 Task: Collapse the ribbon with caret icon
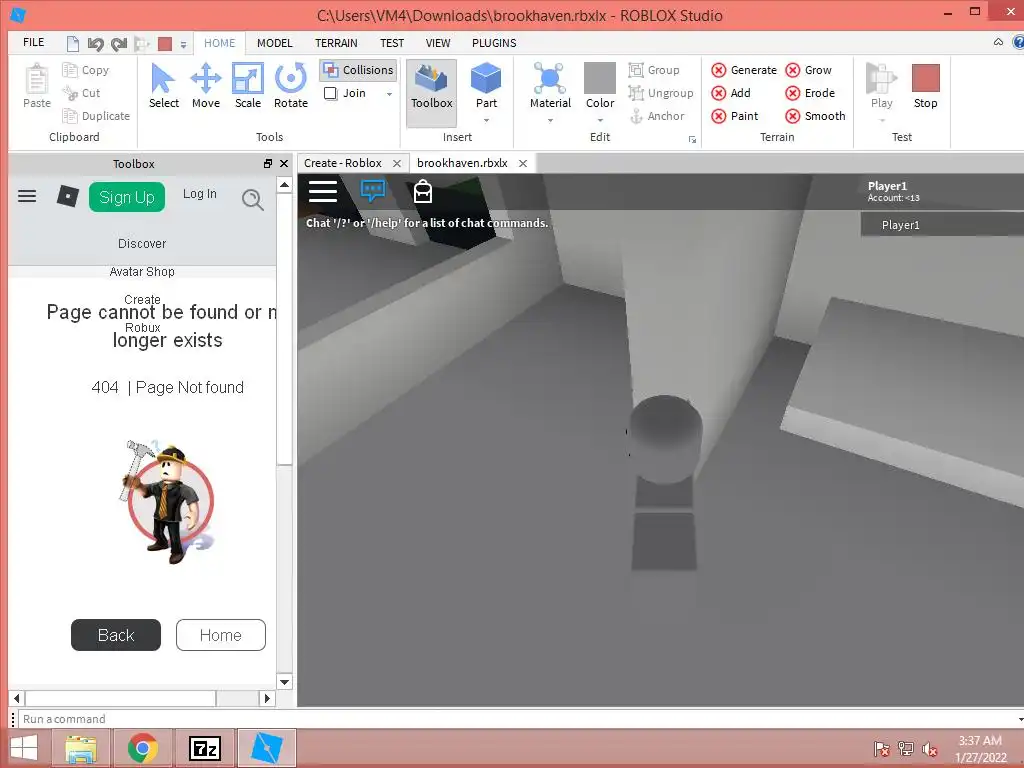click(x=998, y=42)
